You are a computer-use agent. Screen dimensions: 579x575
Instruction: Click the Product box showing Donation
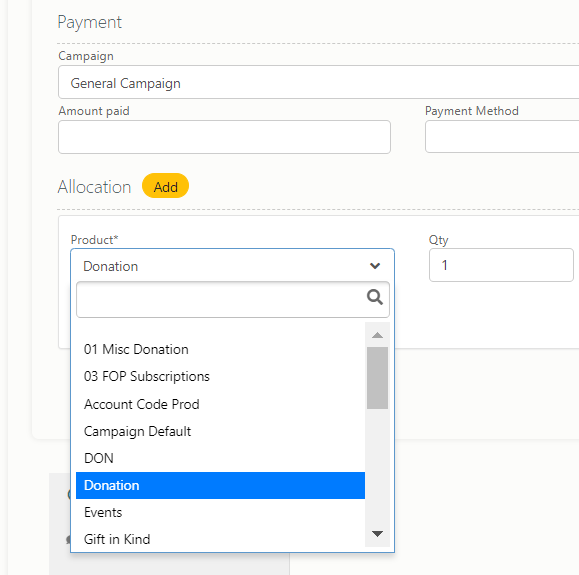point(233,266)
